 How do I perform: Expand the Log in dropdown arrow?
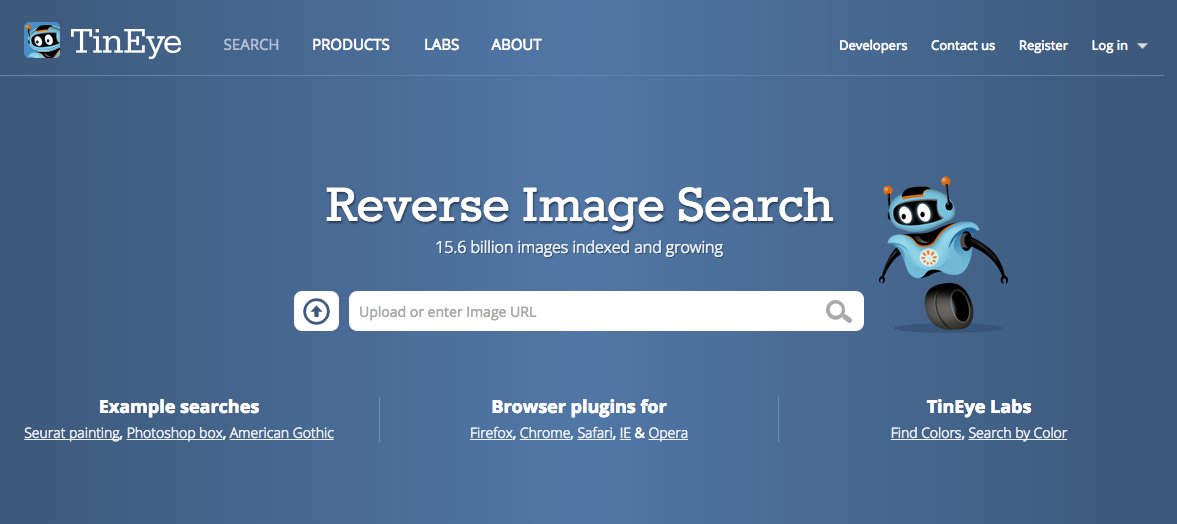point(1142,46)
